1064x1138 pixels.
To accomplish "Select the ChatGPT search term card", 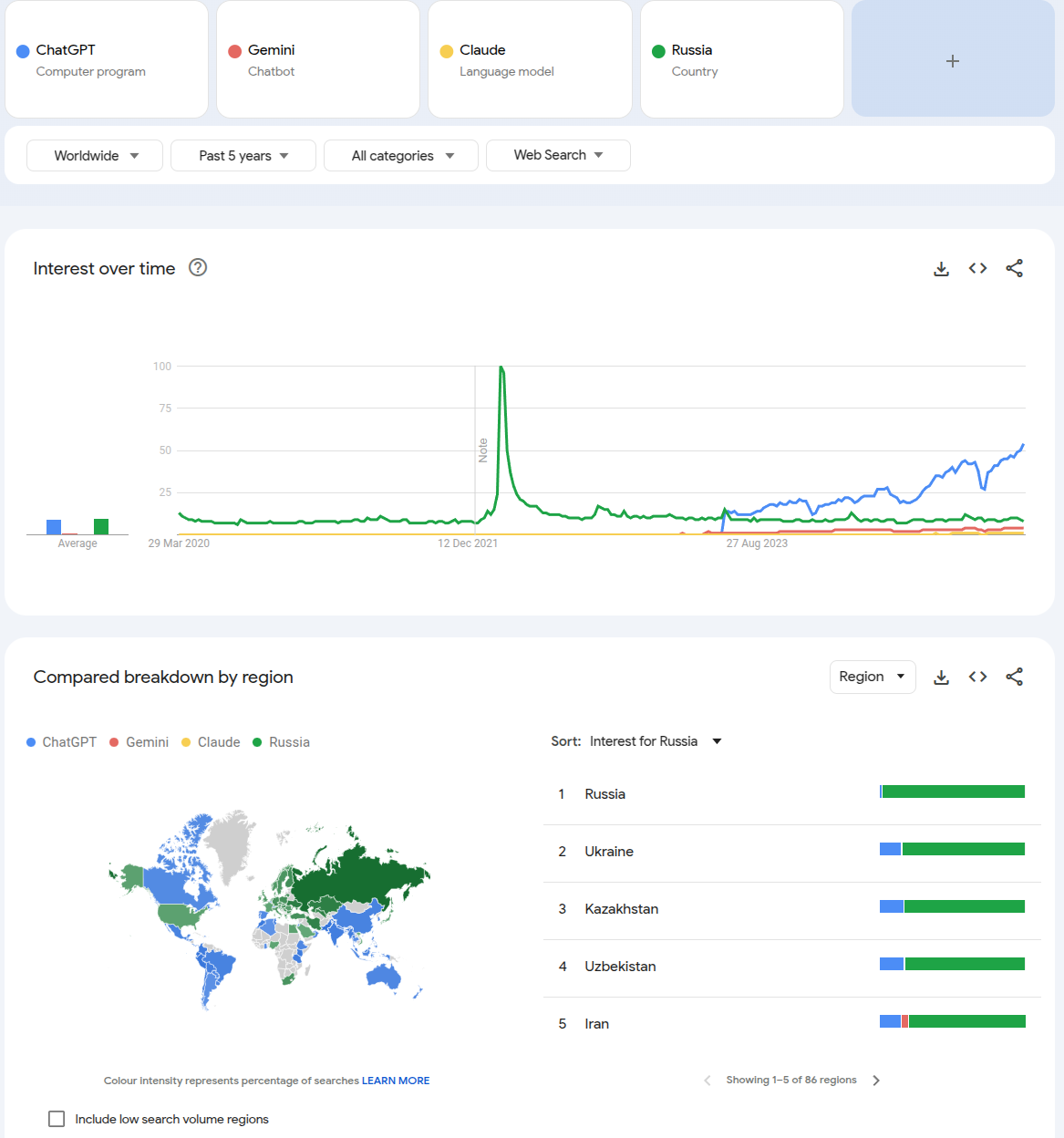I will click(107, 60).
